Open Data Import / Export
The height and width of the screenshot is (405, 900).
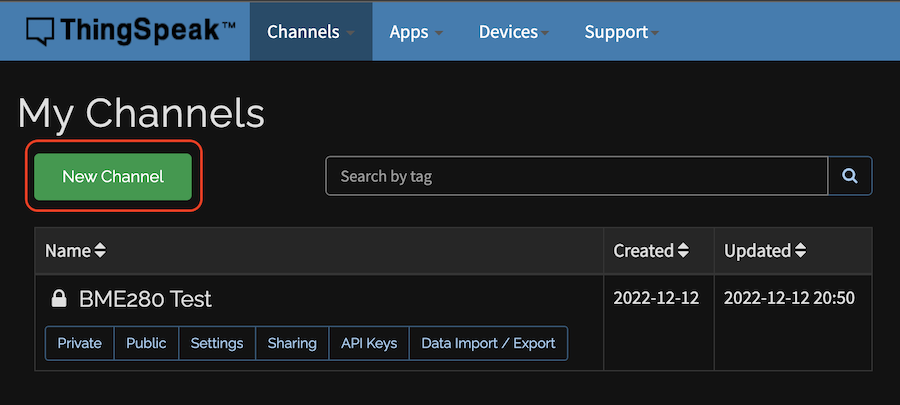coord(488,343)
